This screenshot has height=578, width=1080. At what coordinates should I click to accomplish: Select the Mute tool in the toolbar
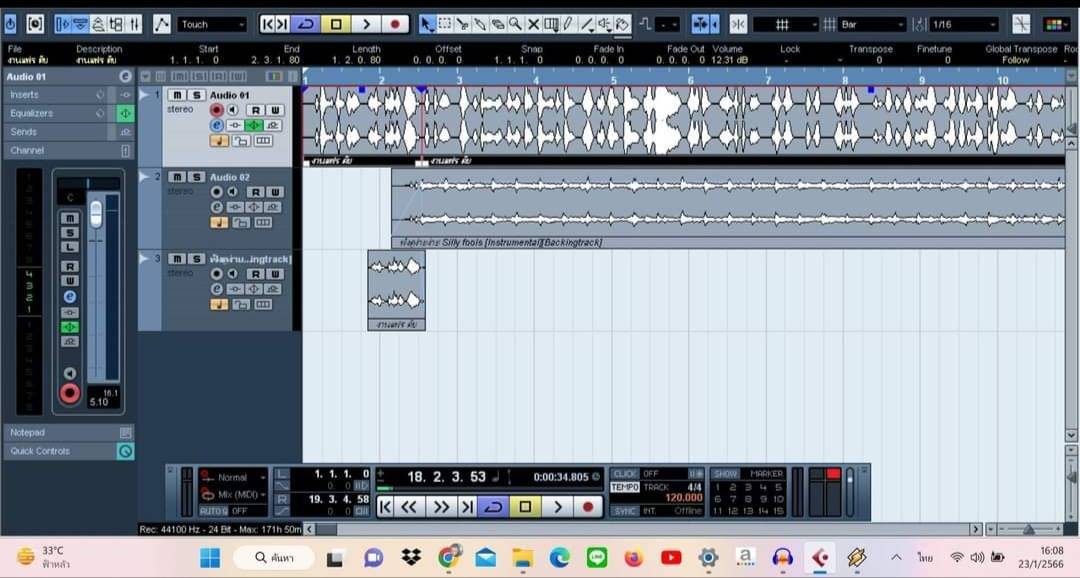[x=533, y=24]
